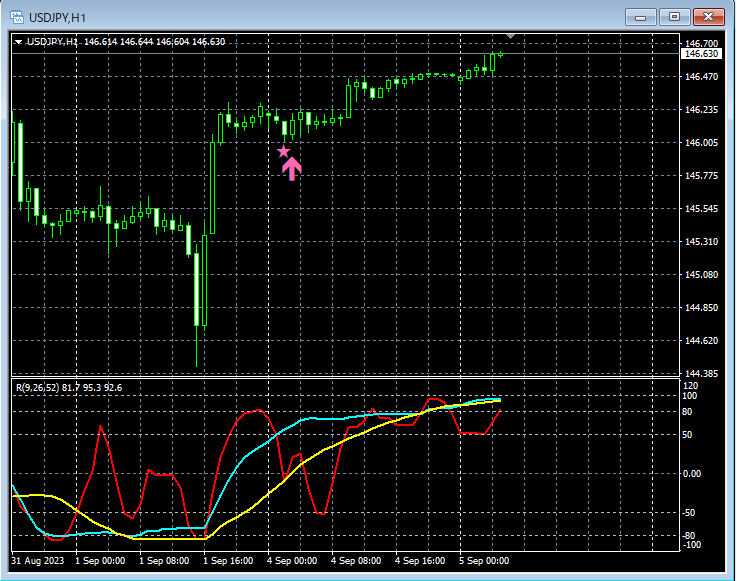Click price scale value 145.080

701,275
